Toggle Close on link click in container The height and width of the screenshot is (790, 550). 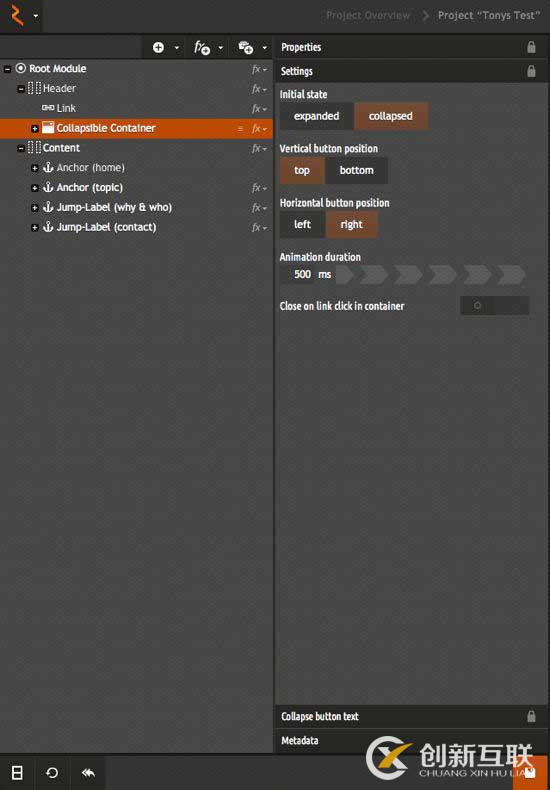click(494, 306)
